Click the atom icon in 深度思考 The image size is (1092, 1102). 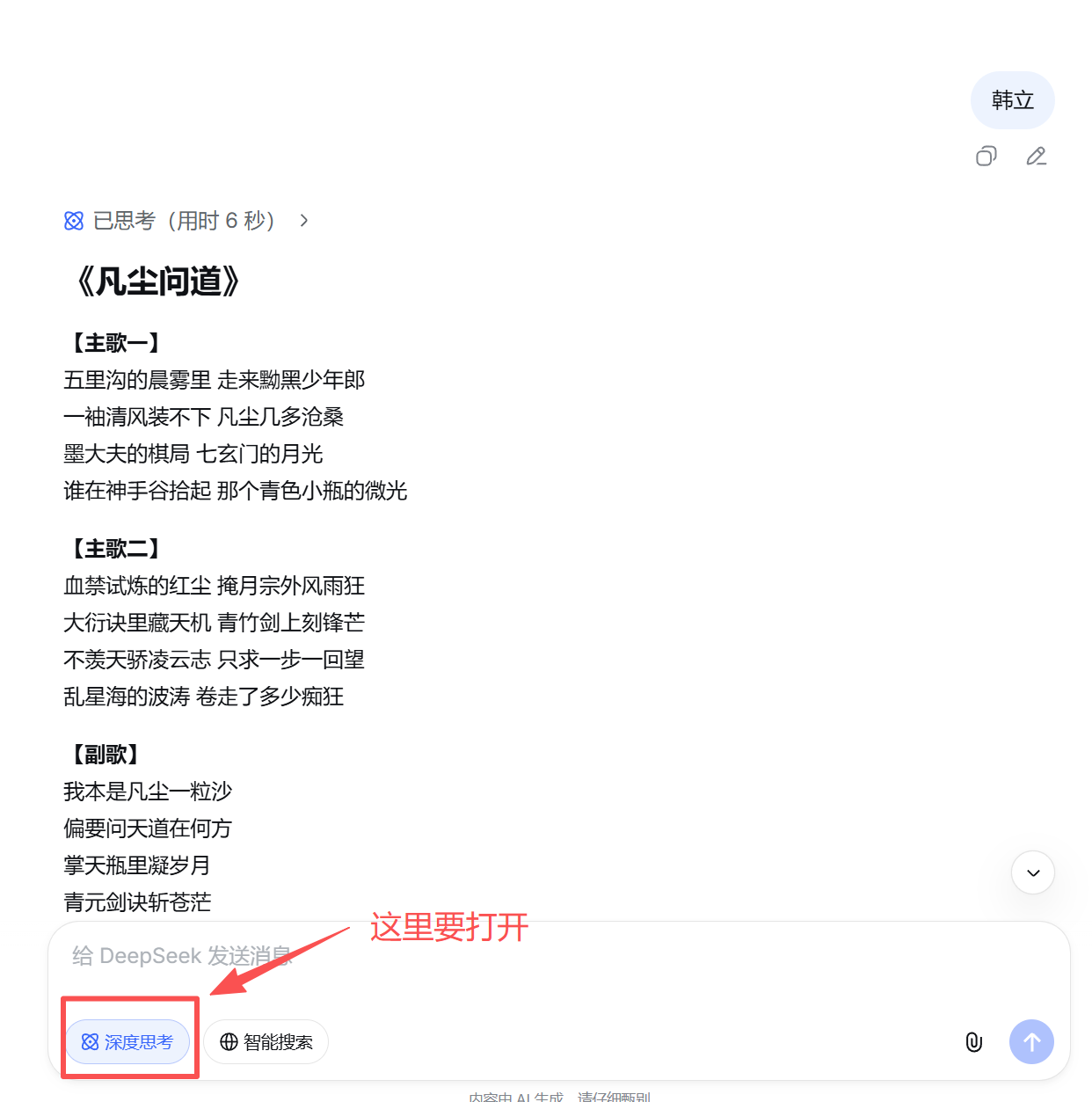click(x=90, y=1042)
